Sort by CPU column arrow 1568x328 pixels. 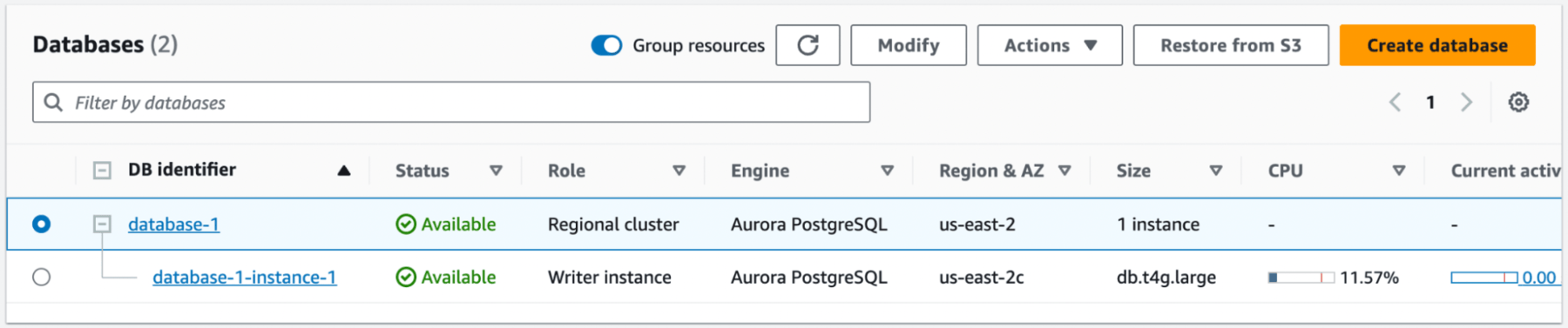[1399, 171]
